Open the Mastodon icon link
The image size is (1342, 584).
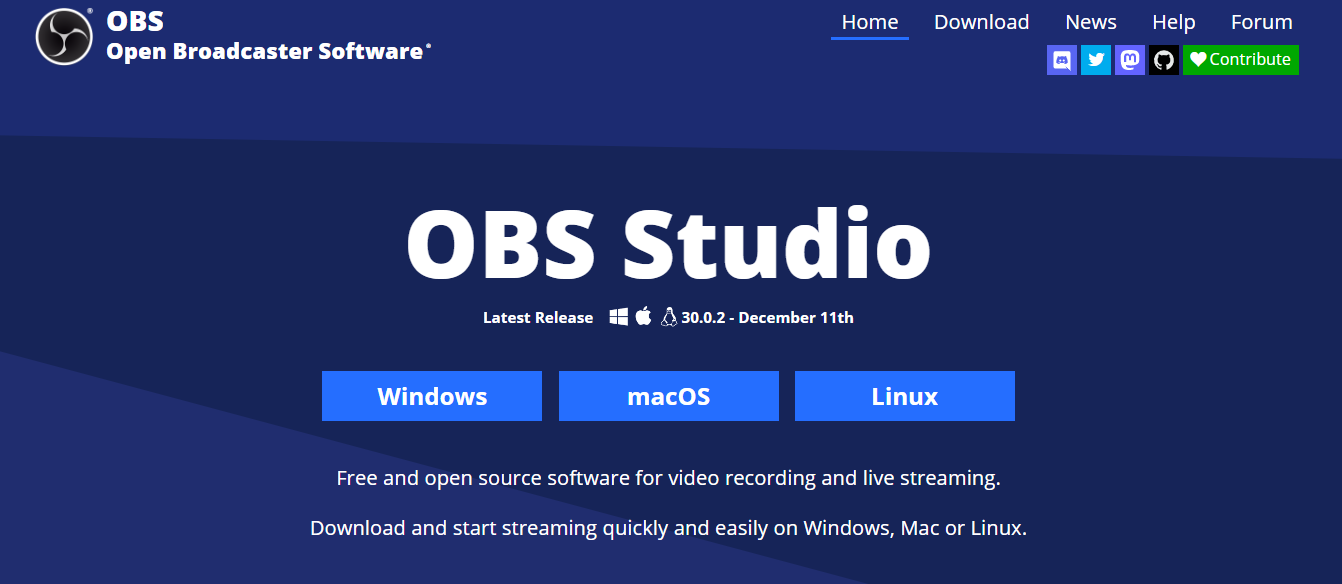click(1130, 60)
